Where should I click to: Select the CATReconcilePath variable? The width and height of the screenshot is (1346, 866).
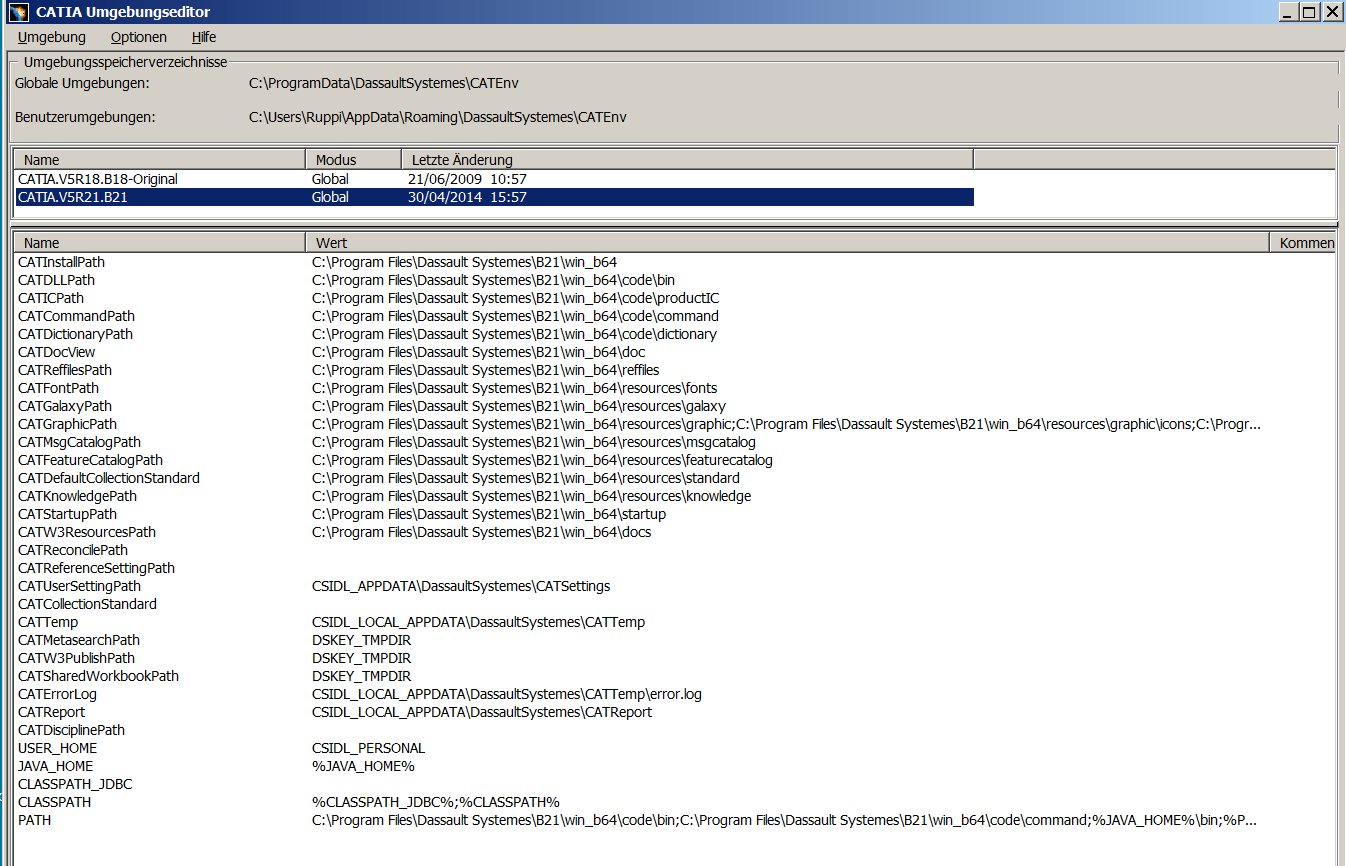[x=73, y=550]
